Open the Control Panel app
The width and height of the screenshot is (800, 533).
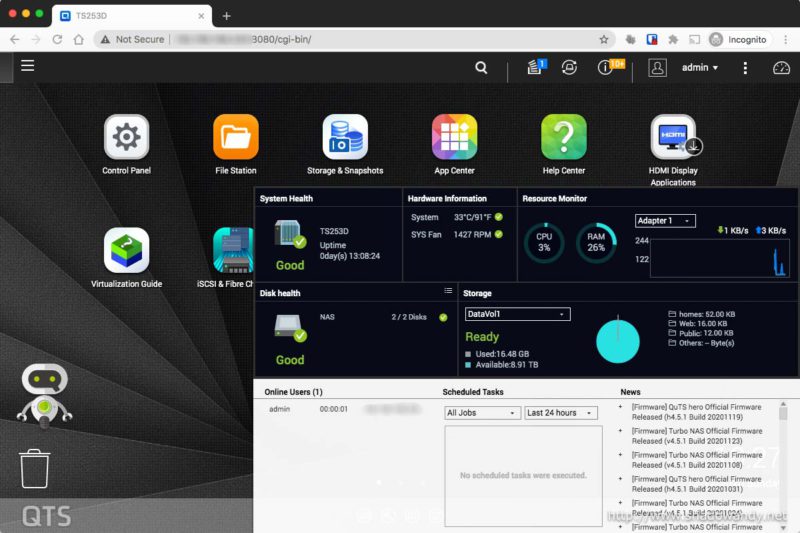click(x=126, y=137)
